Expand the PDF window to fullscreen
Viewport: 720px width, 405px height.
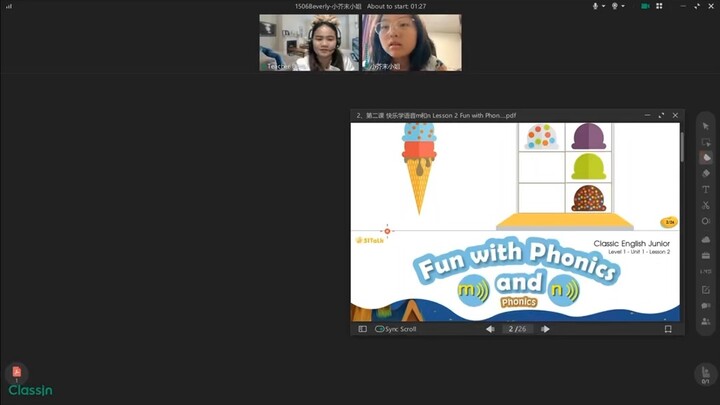(x=661, y=115)
